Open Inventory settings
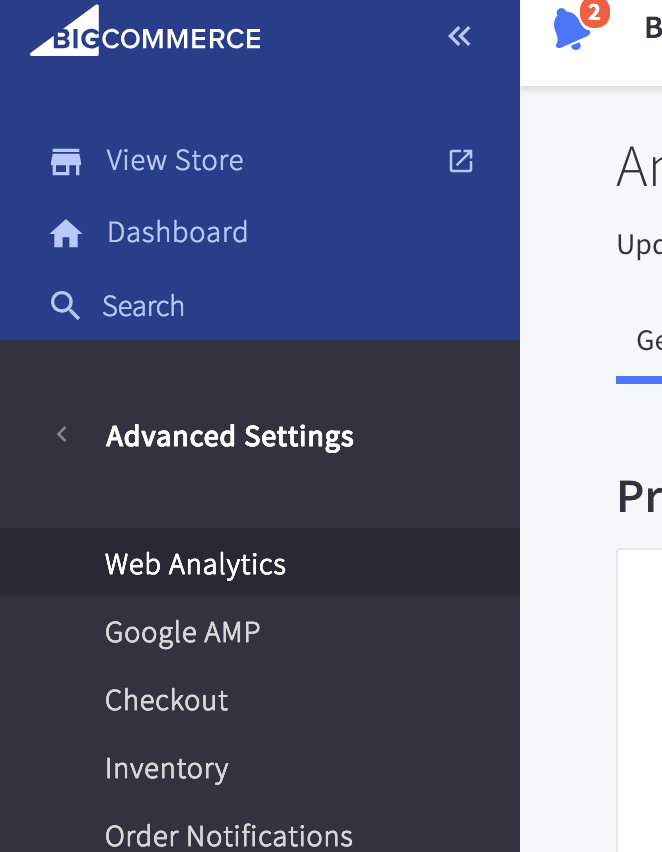Viewport: 662px width, 852px height. pos(166,768)
